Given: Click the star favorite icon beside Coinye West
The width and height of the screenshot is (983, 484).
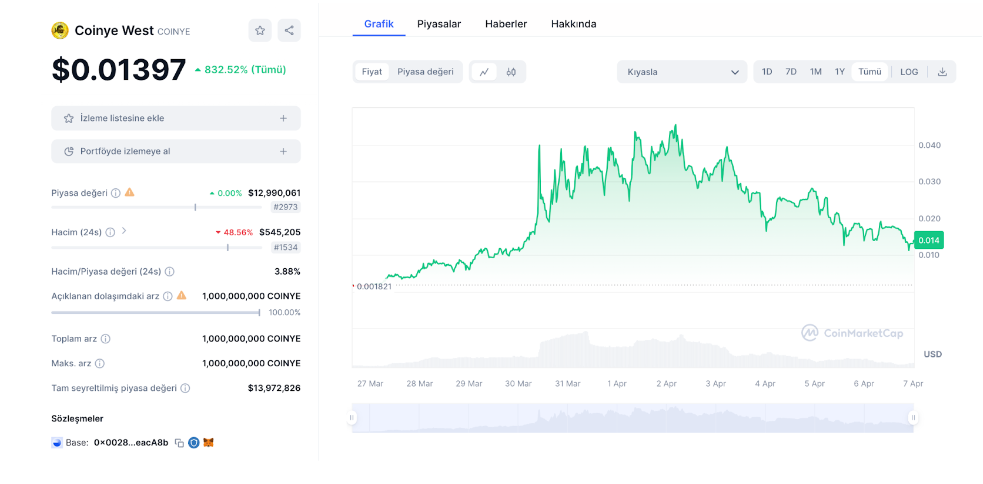Looking at the screenshot, I should coord(260,30).
